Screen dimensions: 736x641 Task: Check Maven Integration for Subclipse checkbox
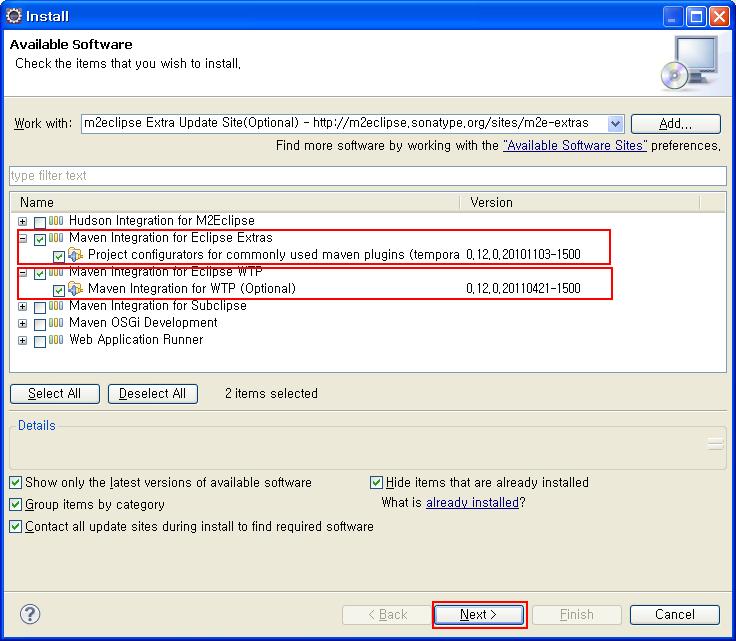tap(40, 307)
